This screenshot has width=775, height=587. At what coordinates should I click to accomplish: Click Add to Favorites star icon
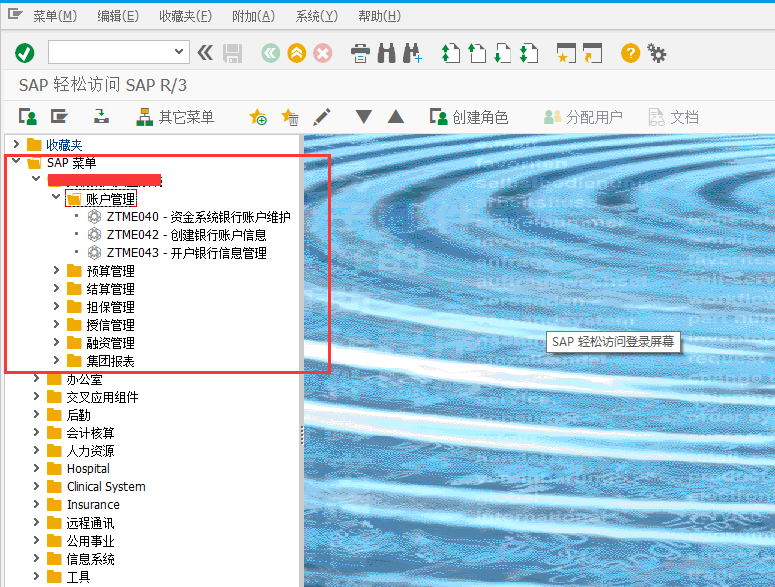(x=258, y=117)
